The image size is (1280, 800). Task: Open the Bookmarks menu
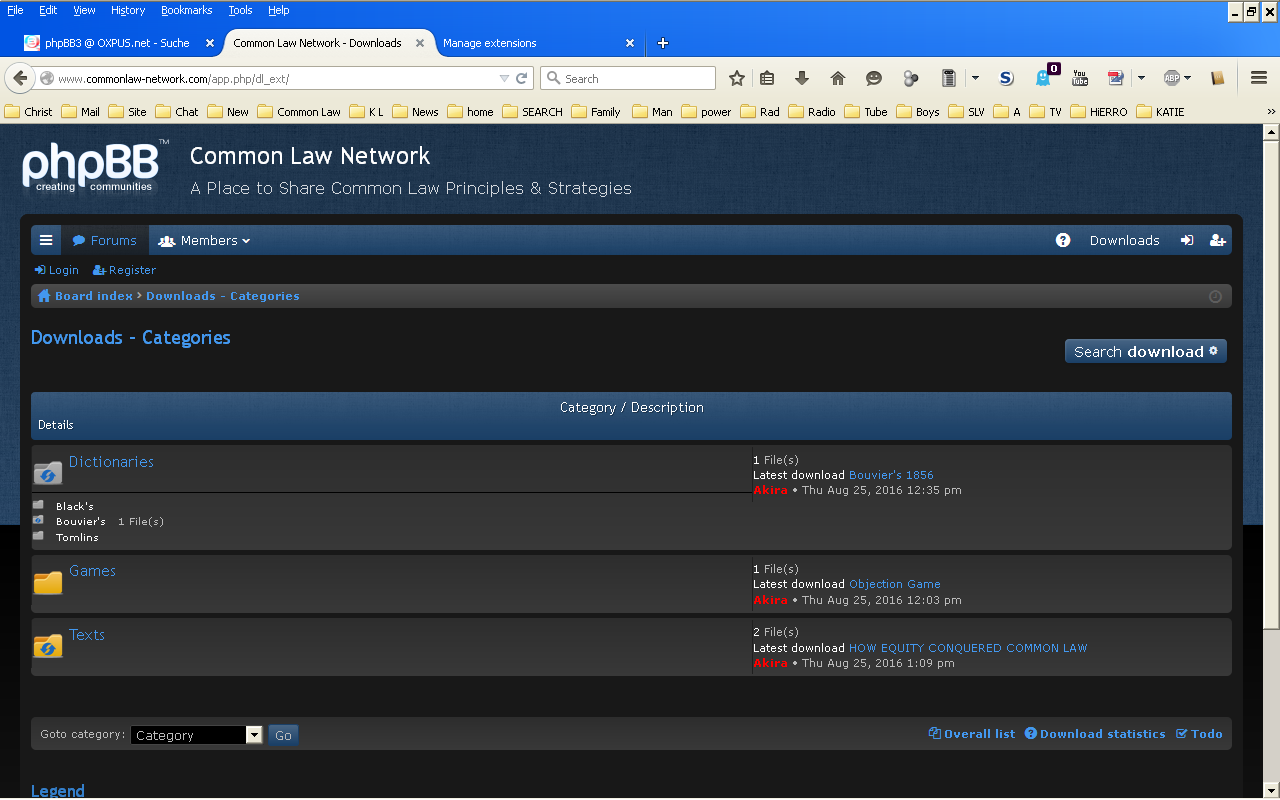186,10
